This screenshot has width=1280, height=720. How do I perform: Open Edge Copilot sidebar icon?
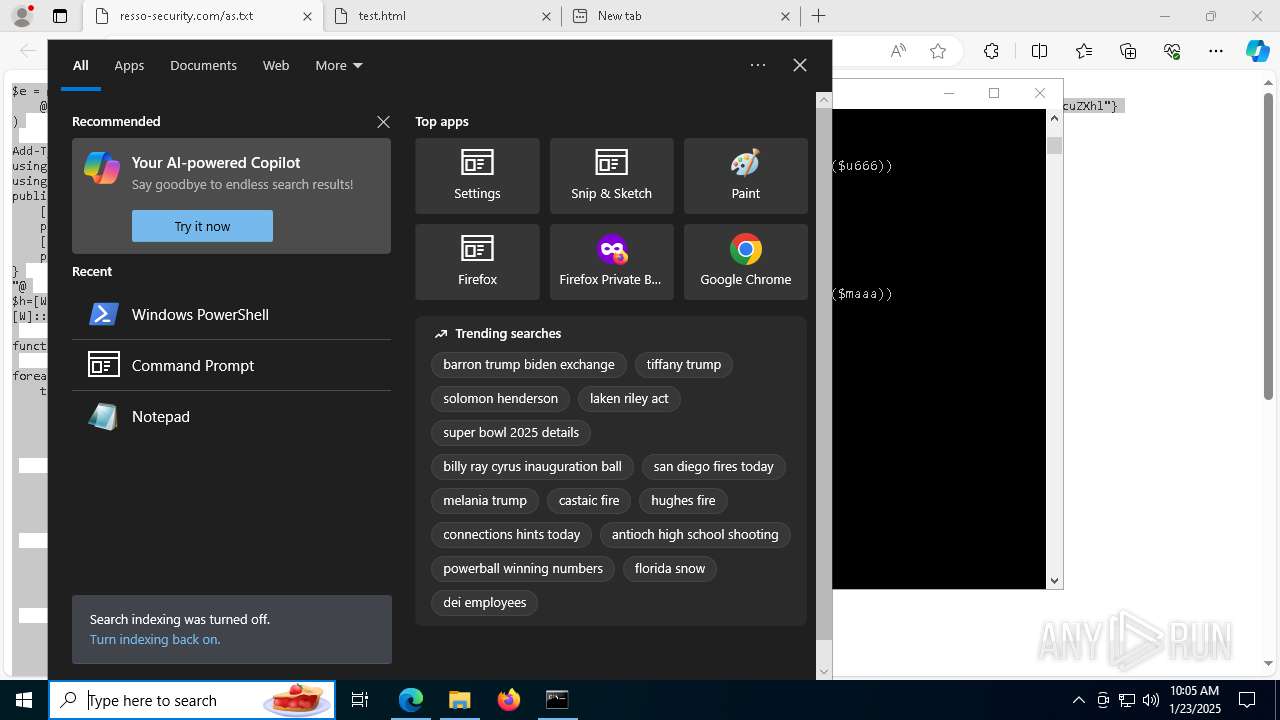coord(1258,51)
